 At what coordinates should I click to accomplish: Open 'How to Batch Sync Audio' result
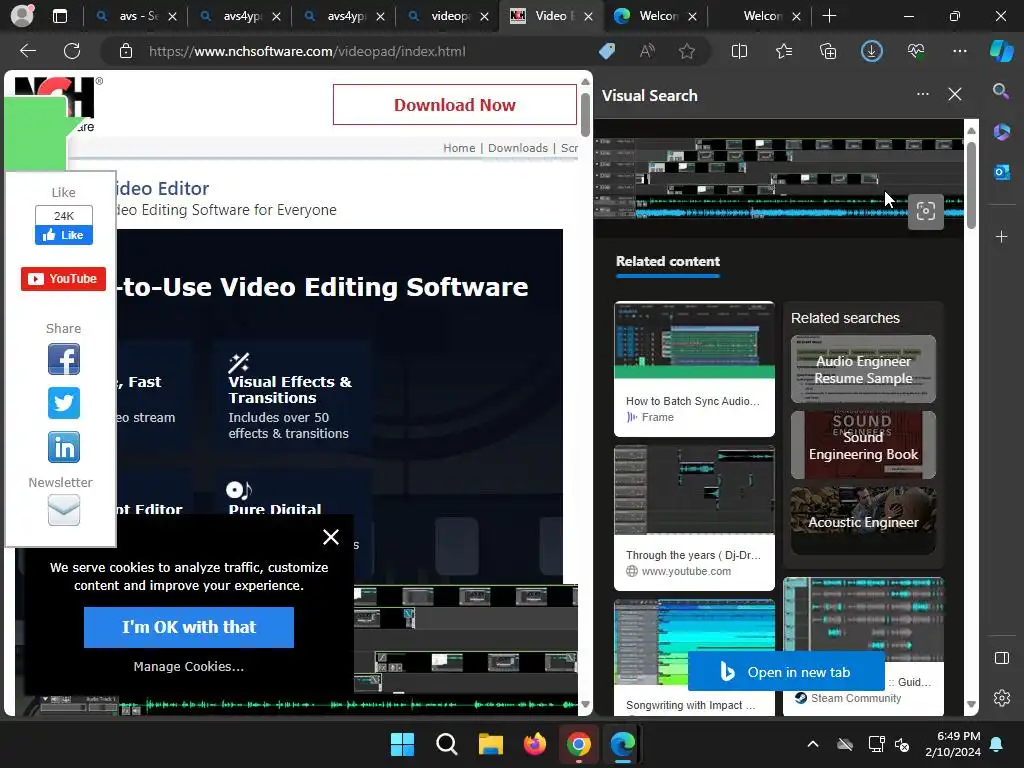click(x=694, y=368)
